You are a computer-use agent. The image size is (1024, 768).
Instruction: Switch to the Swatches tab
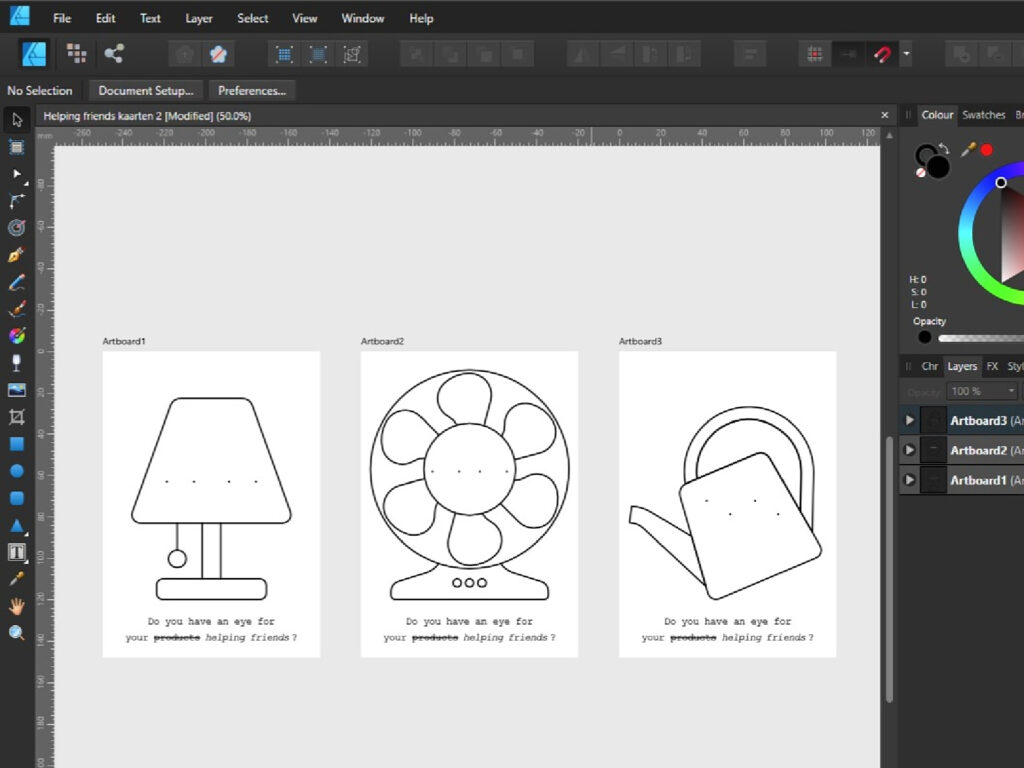[983, 115]
